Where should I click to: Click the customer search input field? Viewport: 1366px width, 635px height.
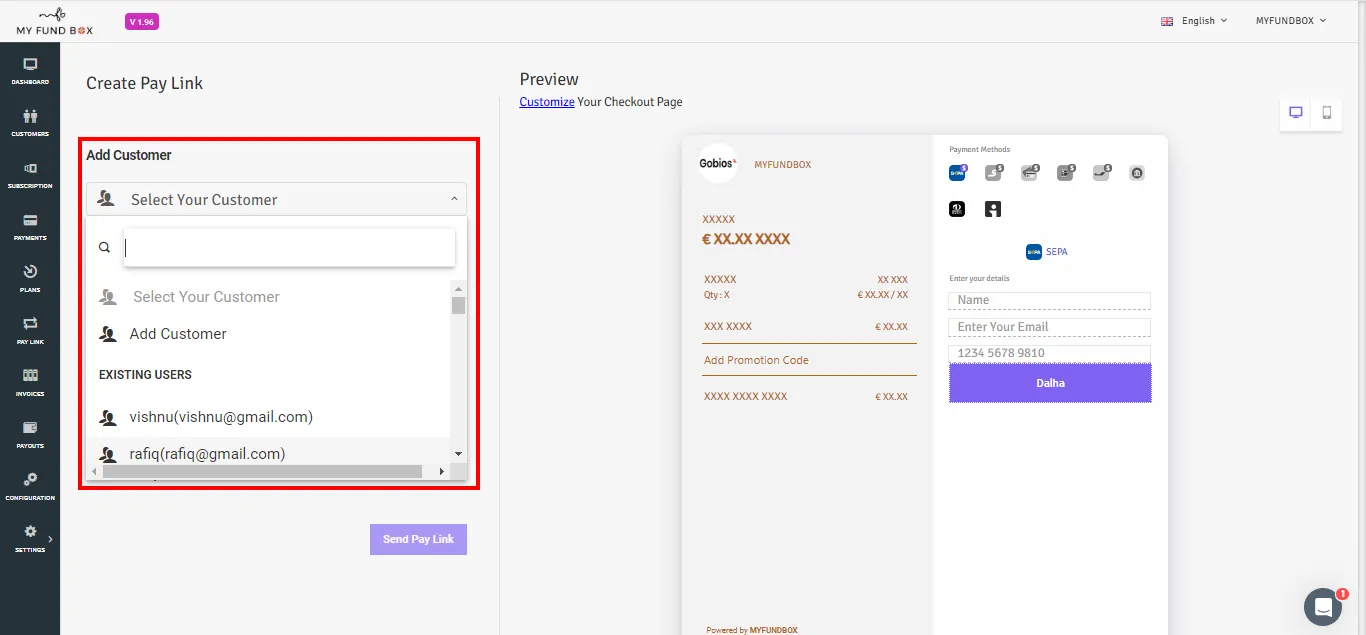point(289,247)
